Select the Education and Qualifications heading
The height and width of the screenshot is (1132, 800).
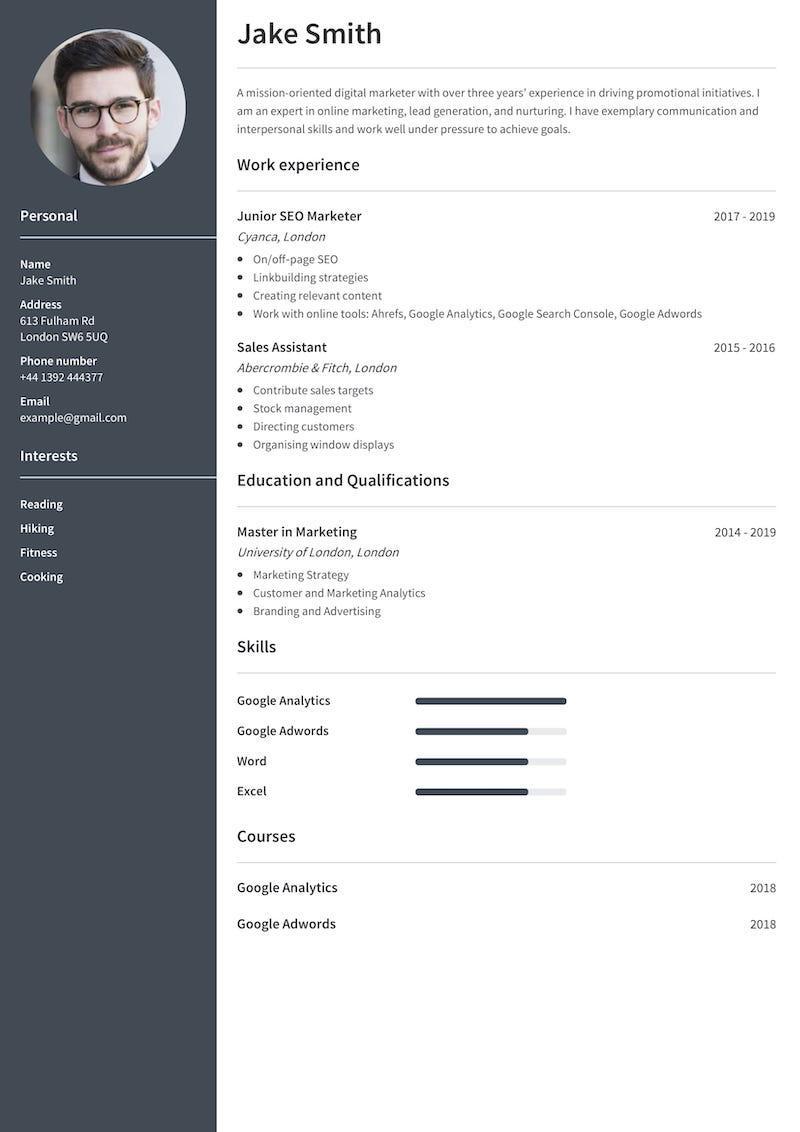pos(343,481)
